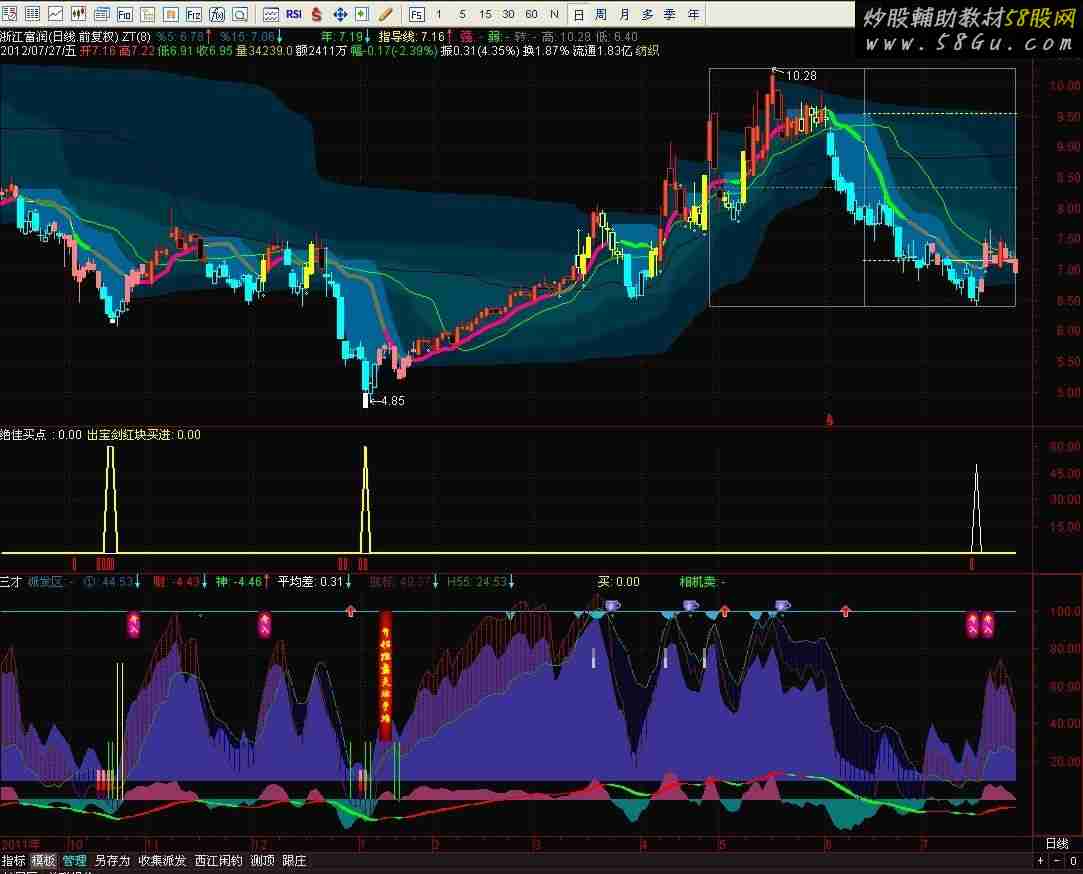Open the f(x) formula manager icon
Image resolution: width=1083 pixels, height=874 pixels.
[x=217, y=14]
